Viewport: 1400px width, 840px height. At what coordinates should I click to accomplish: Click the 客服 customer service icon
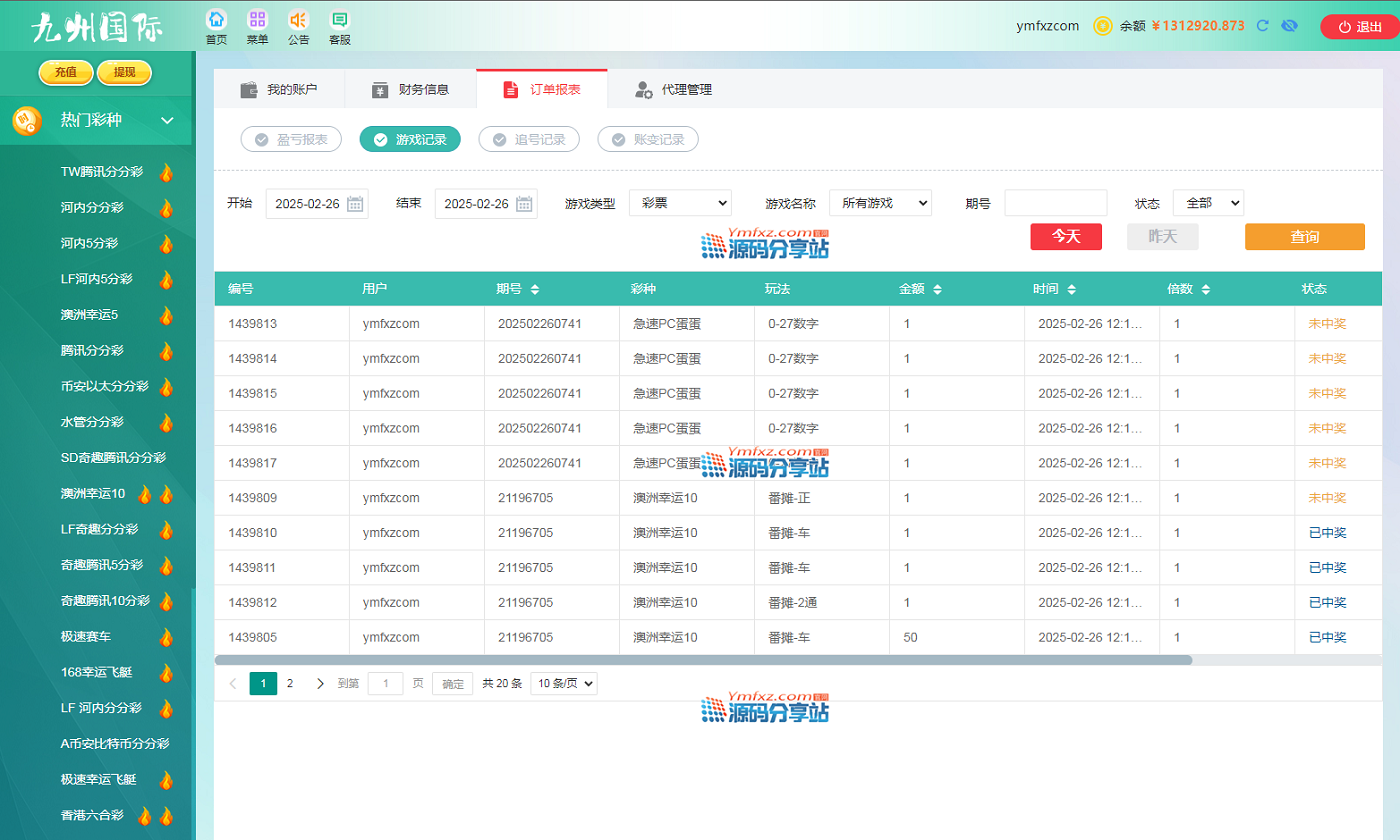coord(340,21)
